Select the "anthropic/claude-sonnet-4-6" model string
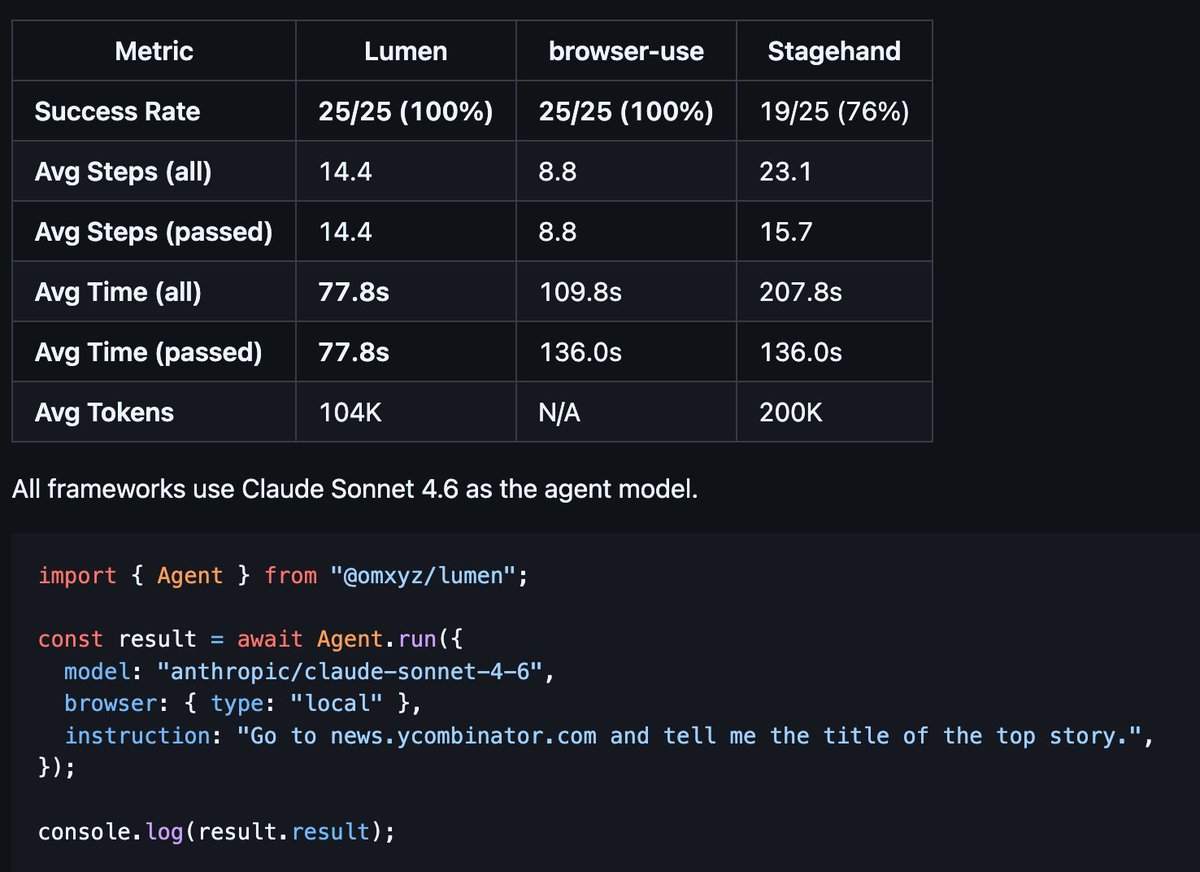 [x=351, y=670]
